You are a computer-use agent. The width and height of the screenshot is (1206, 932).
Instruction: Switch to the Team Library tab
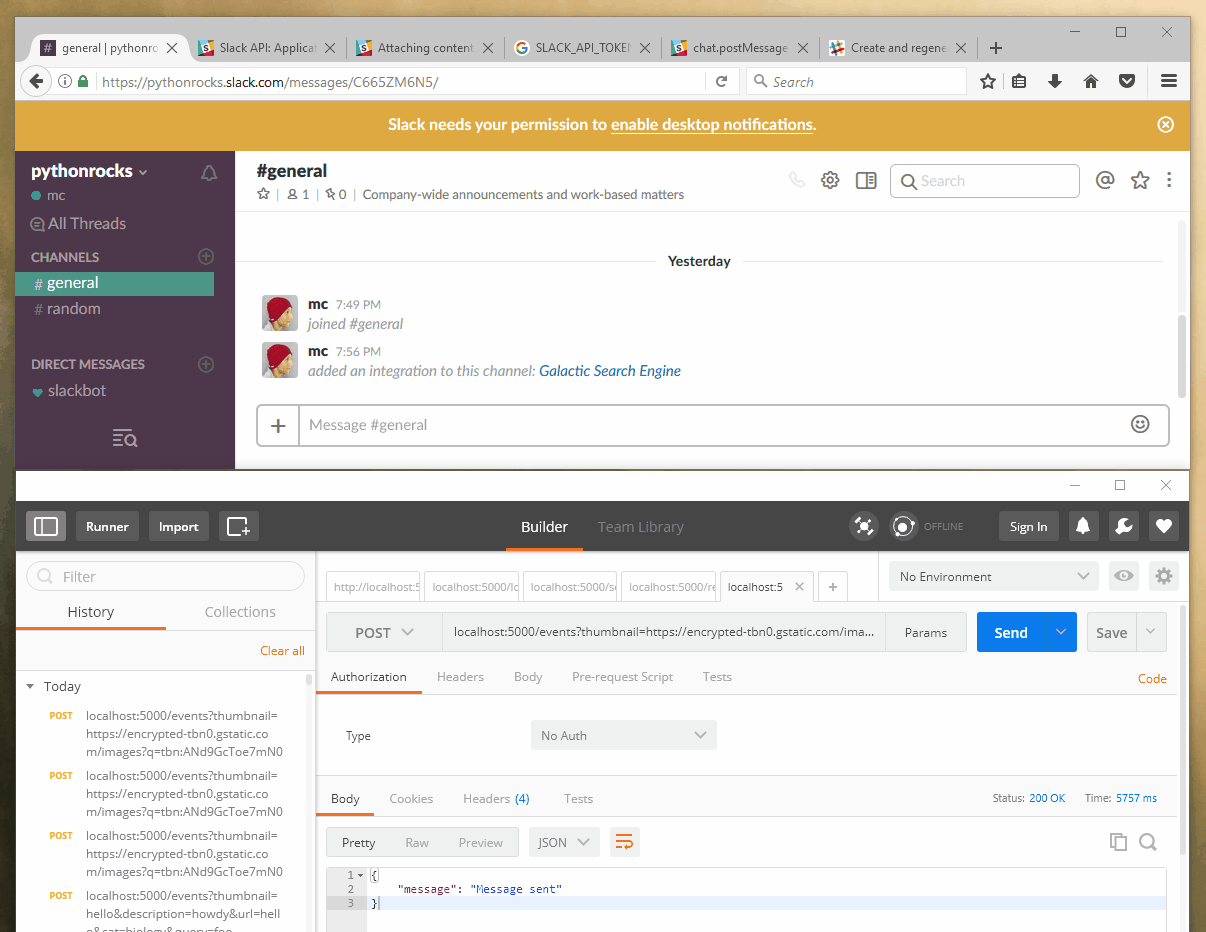click(x=641, y=526)
